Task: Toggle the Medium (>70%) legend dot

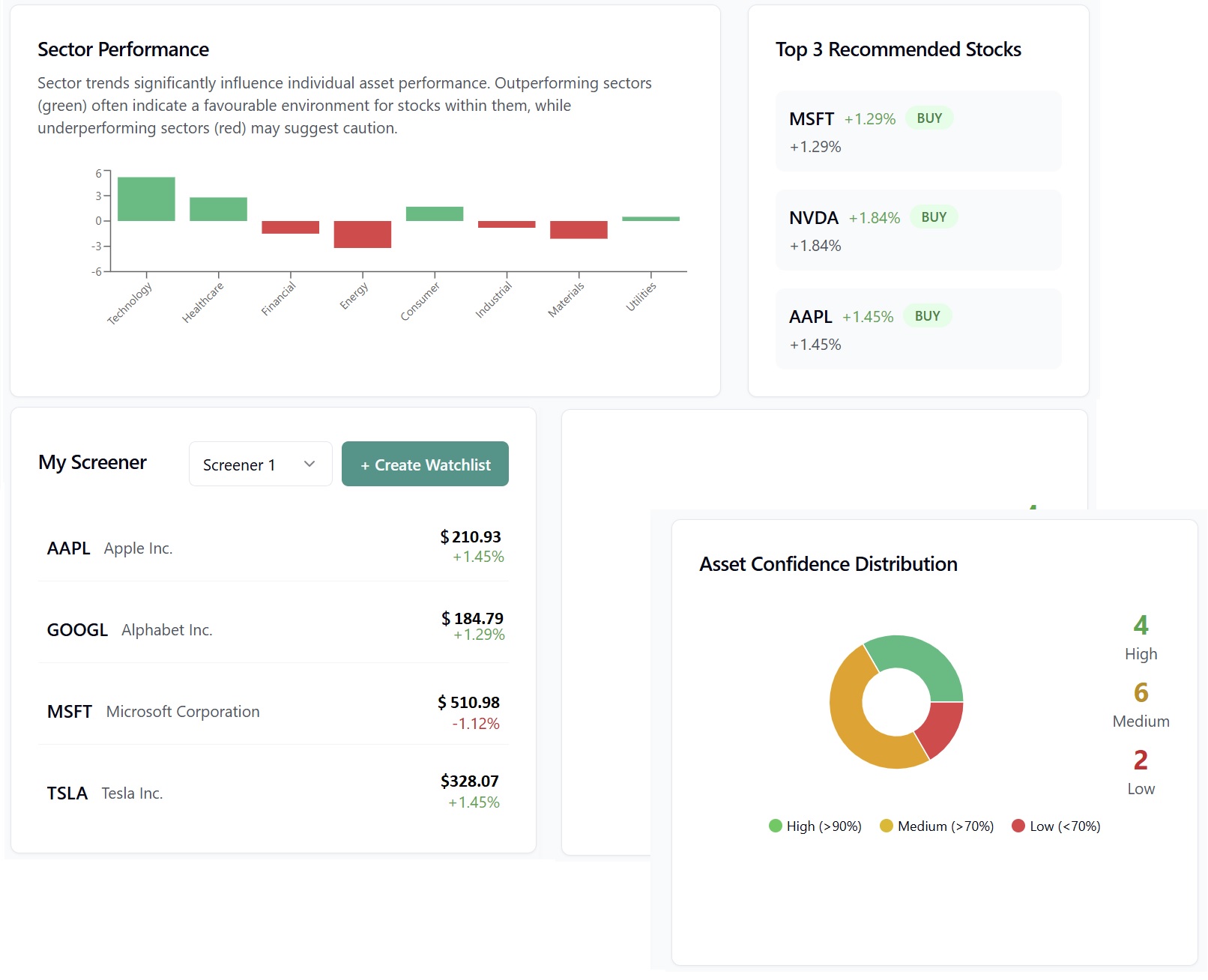Action: click(887, 826)
